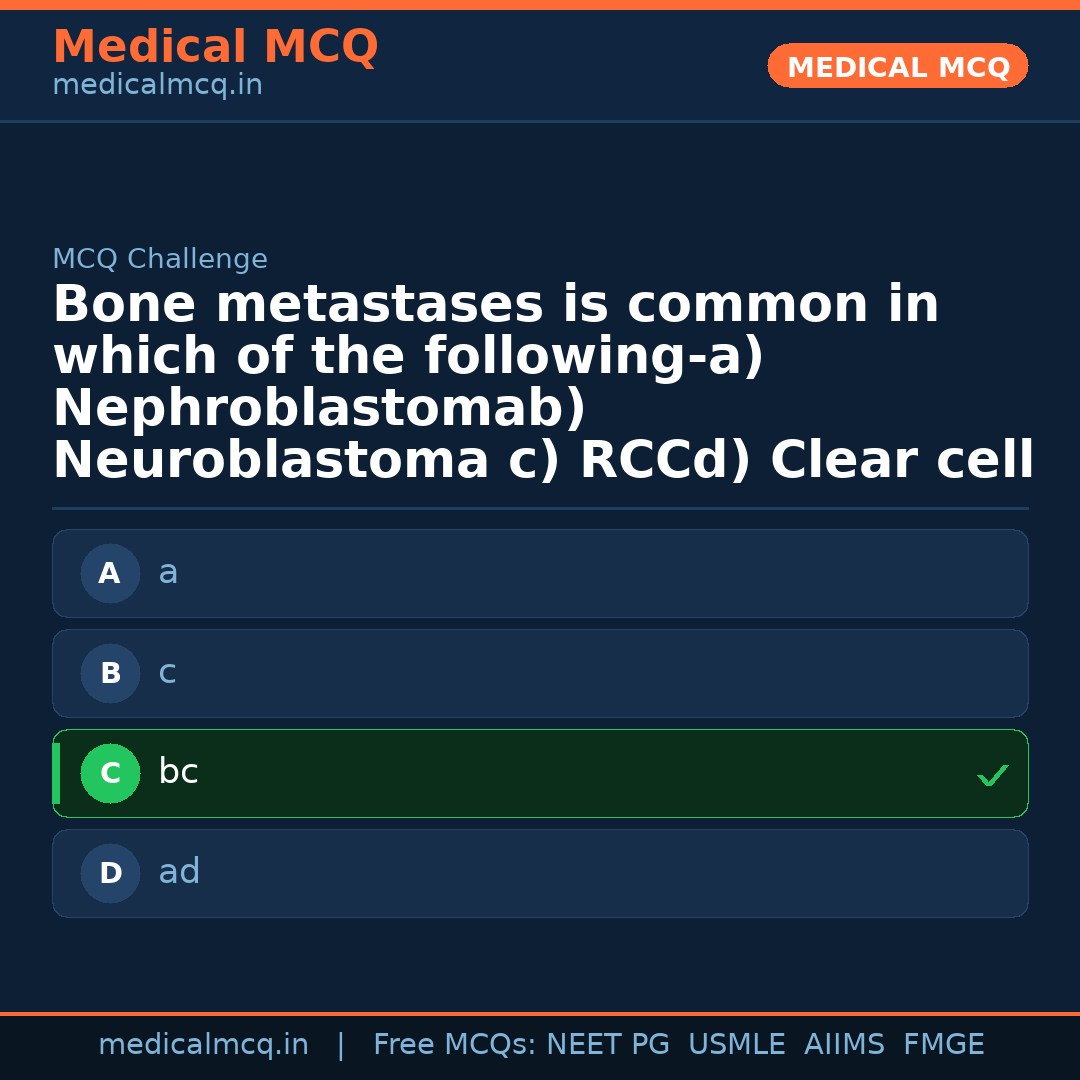This screenshot has width=1080, height=1080.
Task: Click the Medical MCQ logo text
Action: pyautogui.click(x=215, y=47)
